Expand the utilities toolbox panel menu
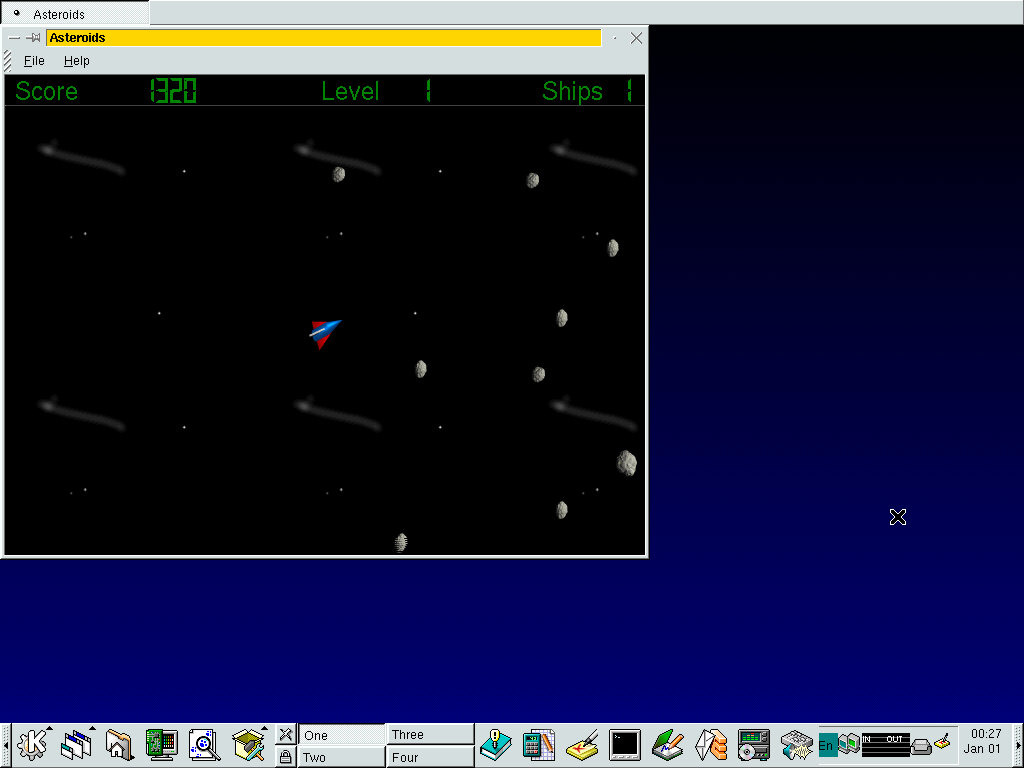The image size is (1024, 768). point(247,744)
